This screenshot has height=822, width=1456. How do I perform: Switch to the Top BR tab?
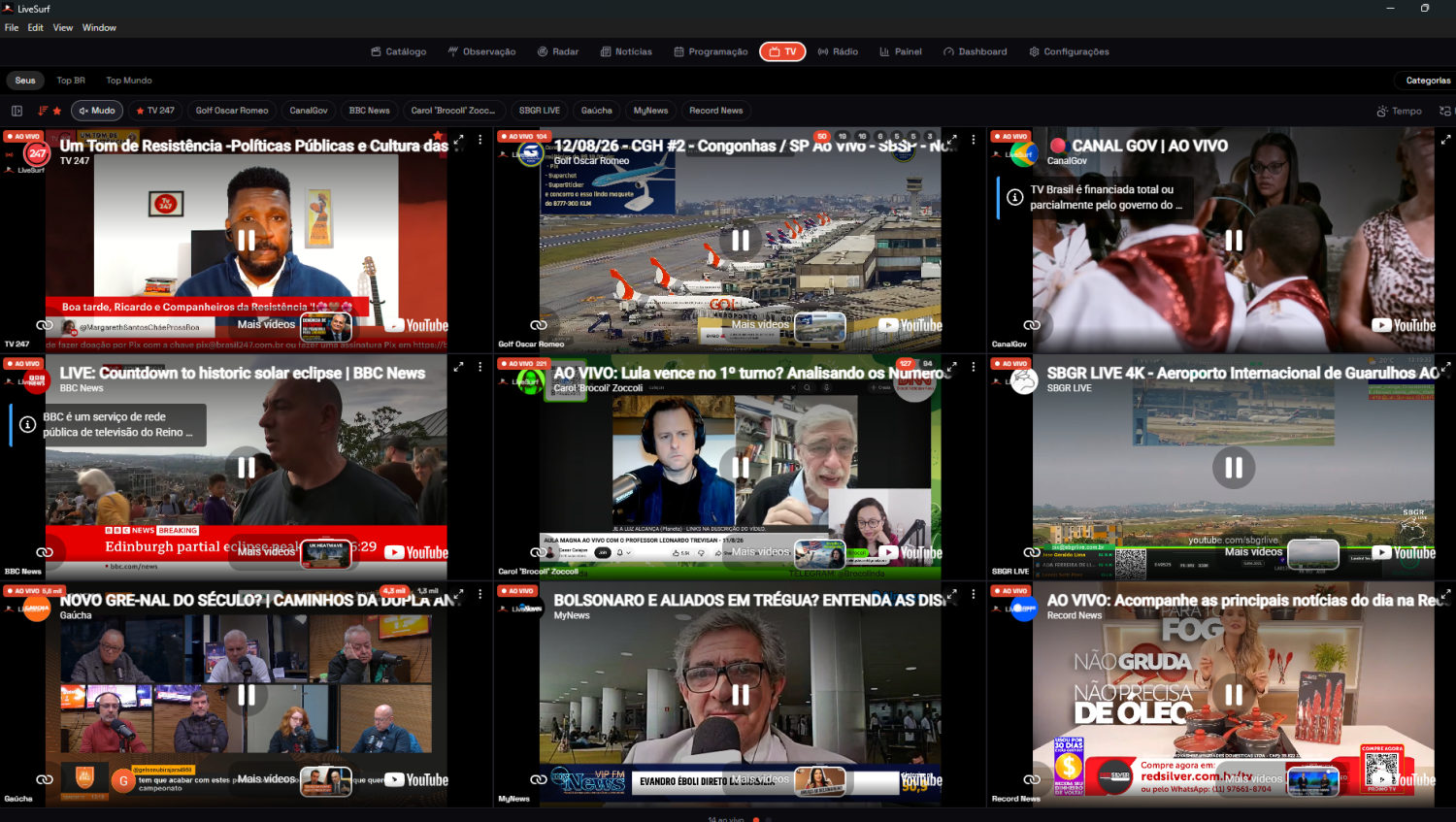(71, 81)
